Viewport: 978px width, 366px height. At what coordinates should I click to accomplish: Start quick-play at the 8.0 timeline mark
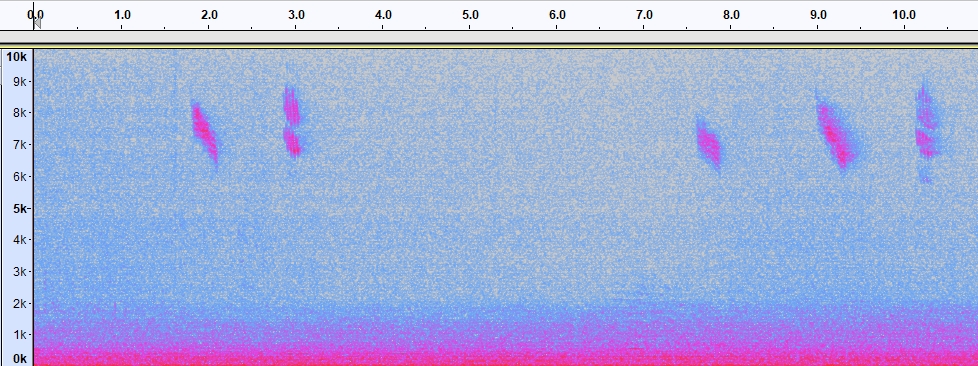tap(731, 14)
